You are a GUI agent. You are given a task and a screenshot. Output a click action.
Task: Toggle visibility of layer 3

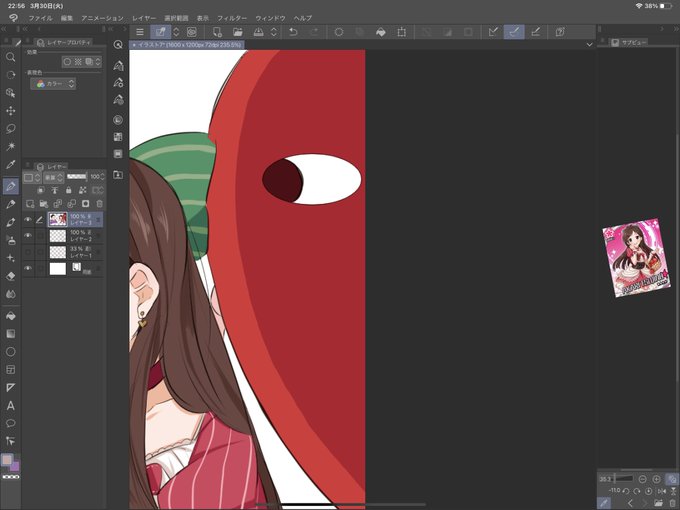[x=28, y=219]
